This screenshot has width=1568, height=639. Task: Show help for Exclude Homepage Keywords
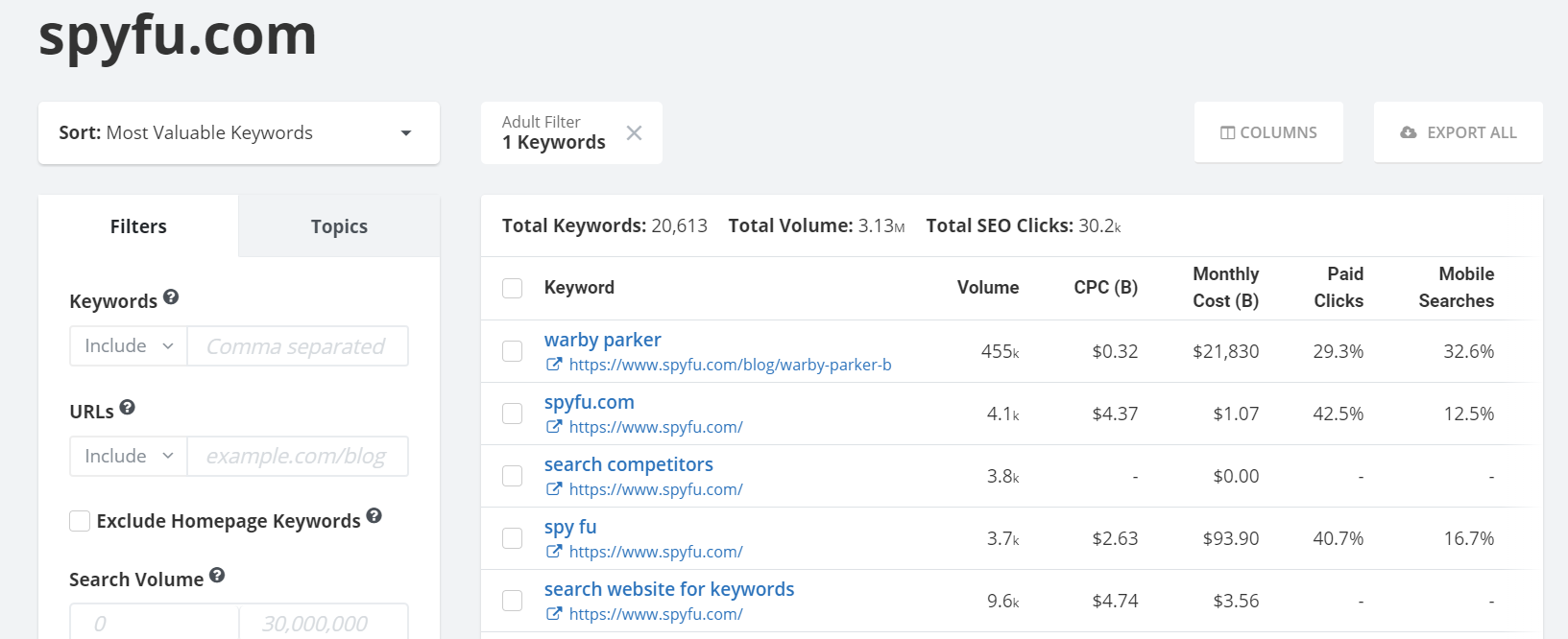pyautogui.click(x=374, y=516)
